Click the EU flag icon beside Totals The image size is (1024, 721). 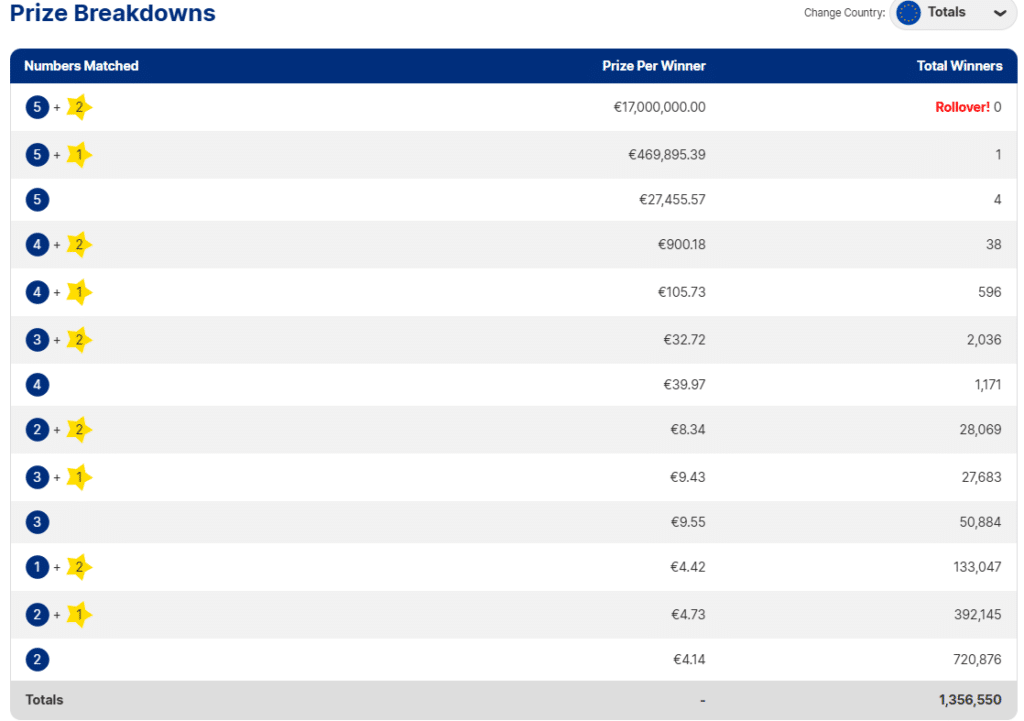[908, 12]
